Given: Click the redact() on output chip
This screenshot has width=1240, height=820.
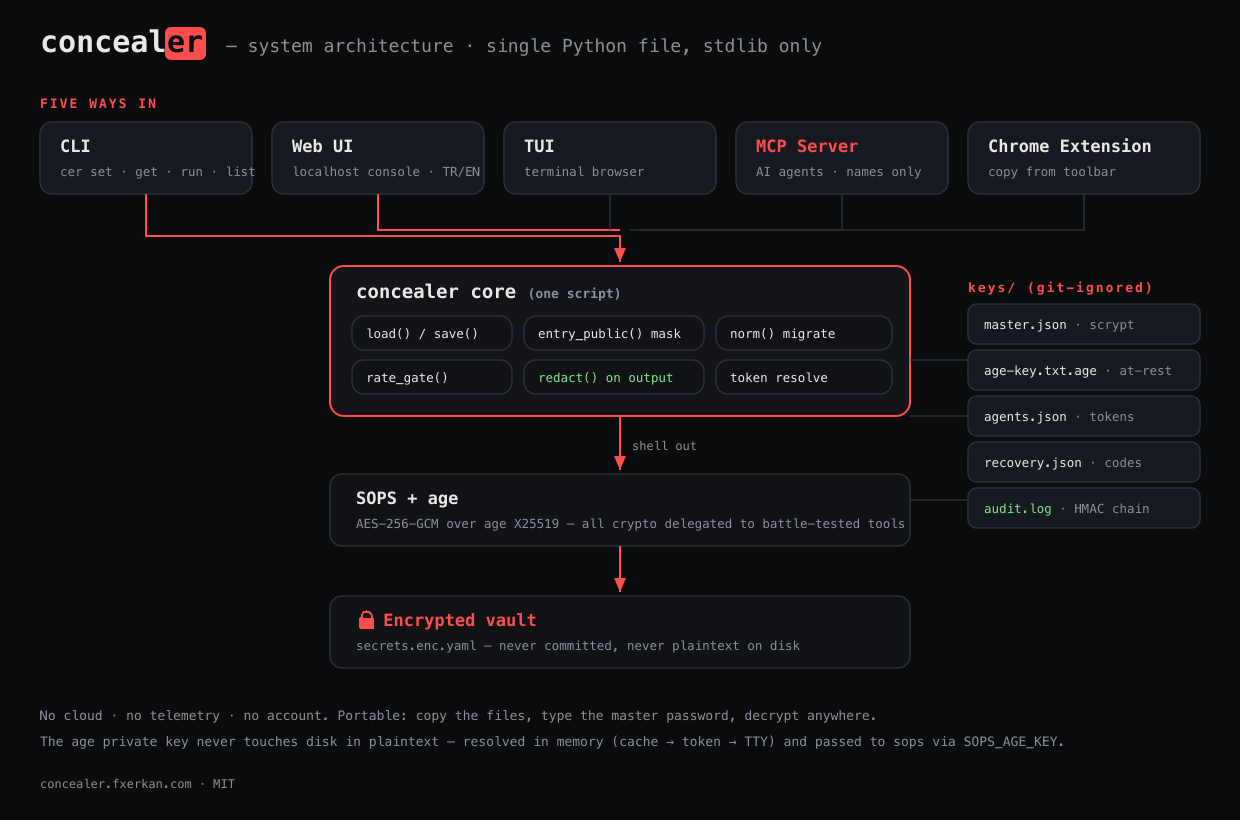Looking at the screenshot, I should tap(614, 377).
